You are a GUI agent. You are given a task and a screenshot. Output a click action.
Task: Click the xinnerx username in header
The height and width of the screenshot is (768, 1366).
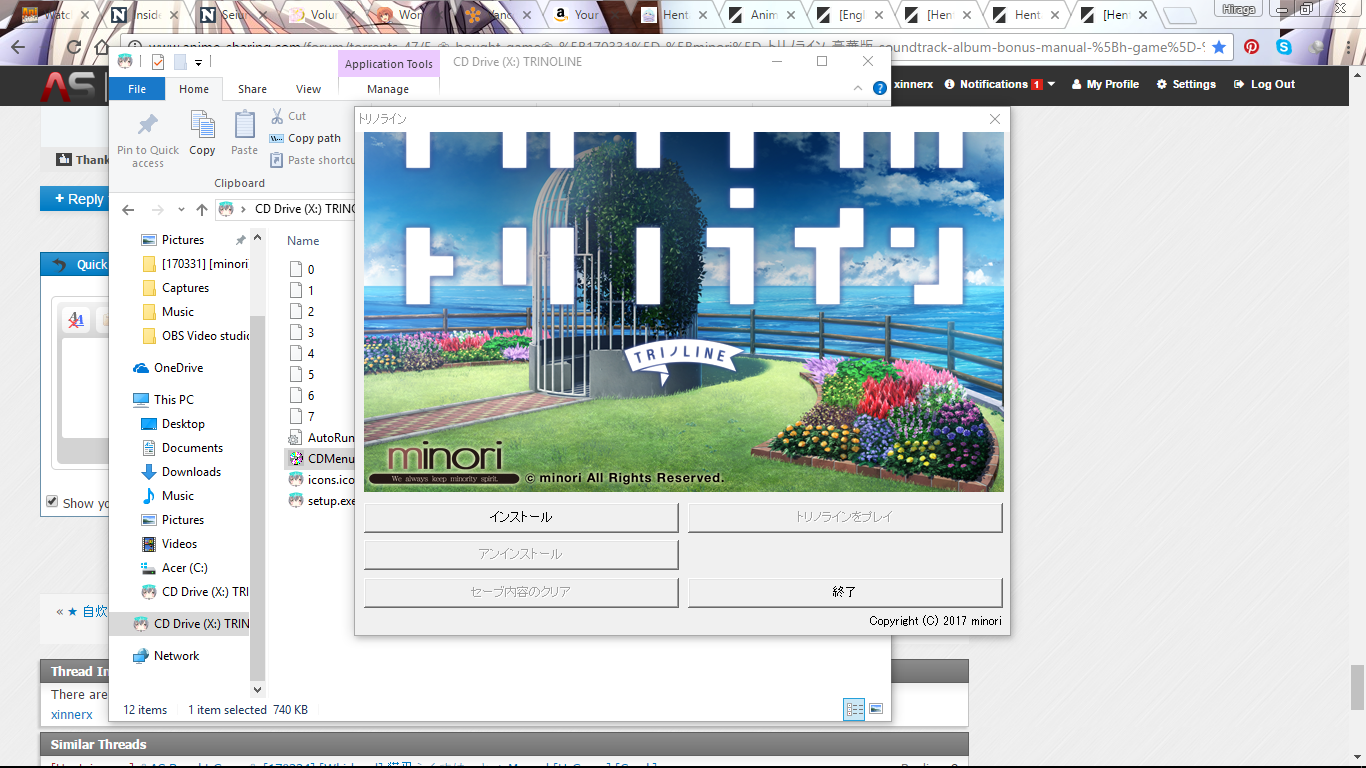point(913,84)
